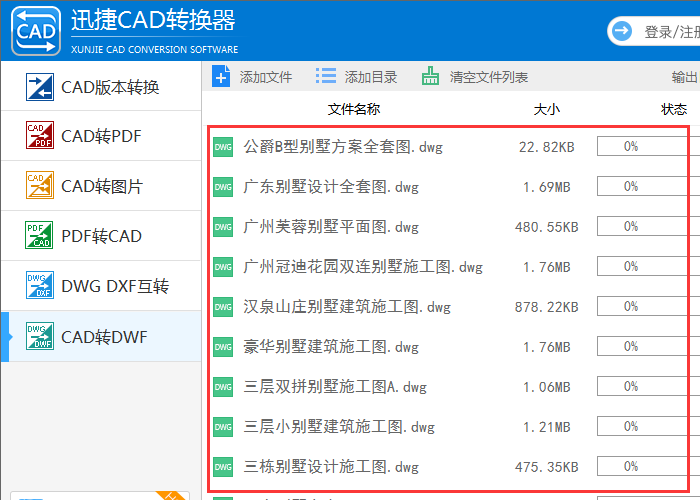Click the DWG DXF互转 sidebar icon

[x=40, y=285]
